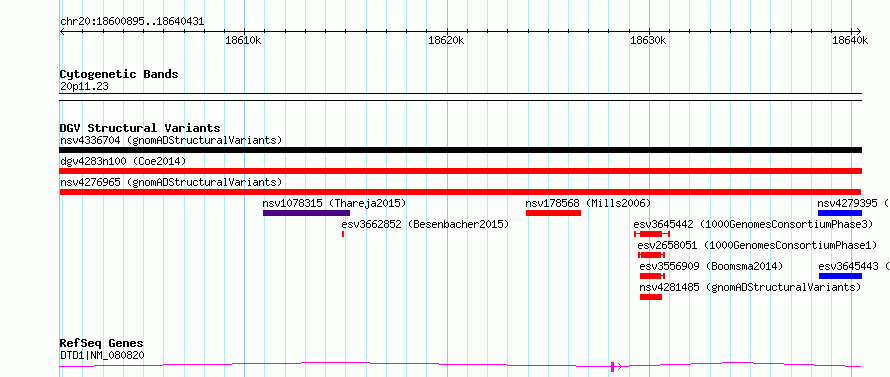Click the DTD1|NM_080820 gene label

point(102,355)
